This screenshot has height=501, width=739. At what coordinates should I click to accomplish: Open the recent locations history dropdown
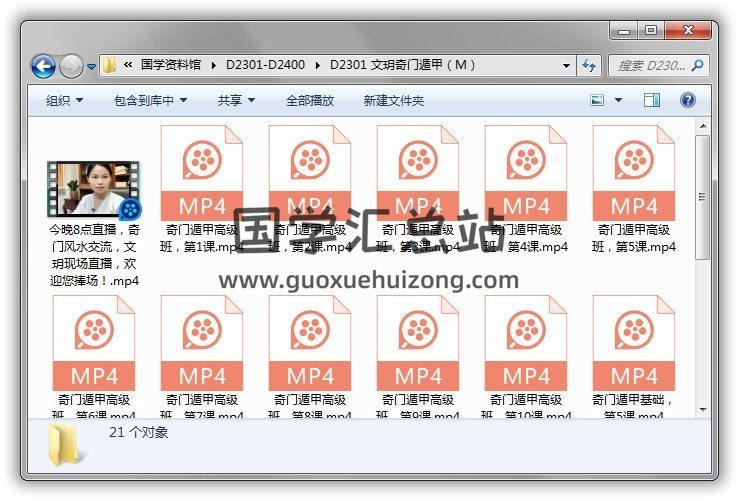tap(91, 67)
